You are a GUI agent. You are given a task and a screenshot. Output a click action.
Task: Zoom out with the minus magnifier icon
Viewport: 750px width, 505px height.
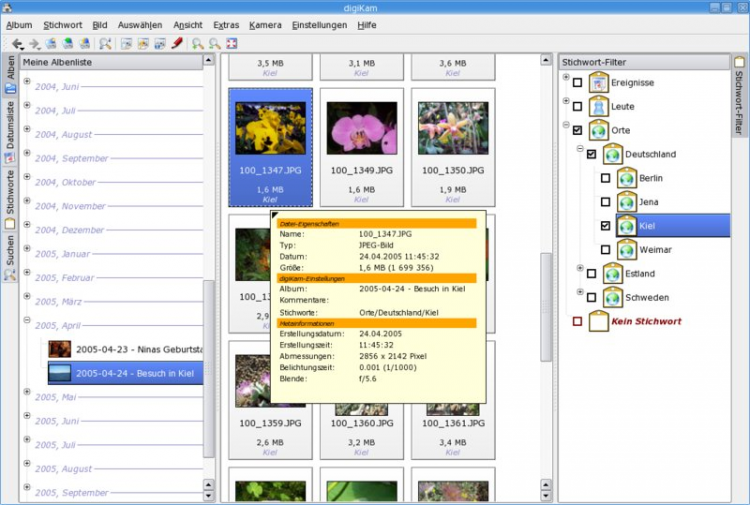click(x=215, y=44)
